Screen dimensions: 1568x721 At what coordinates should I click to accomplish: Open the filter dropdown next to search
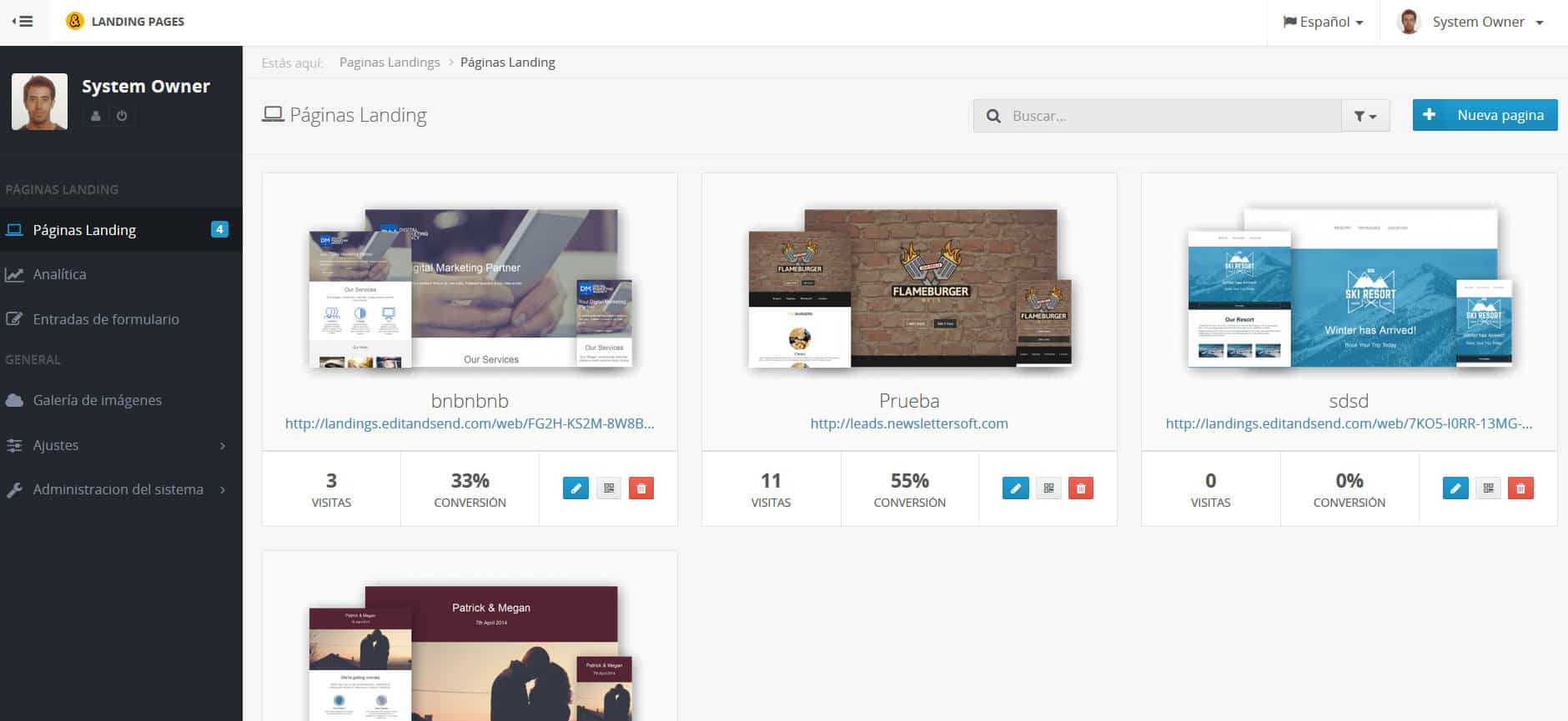(1365, 116)
